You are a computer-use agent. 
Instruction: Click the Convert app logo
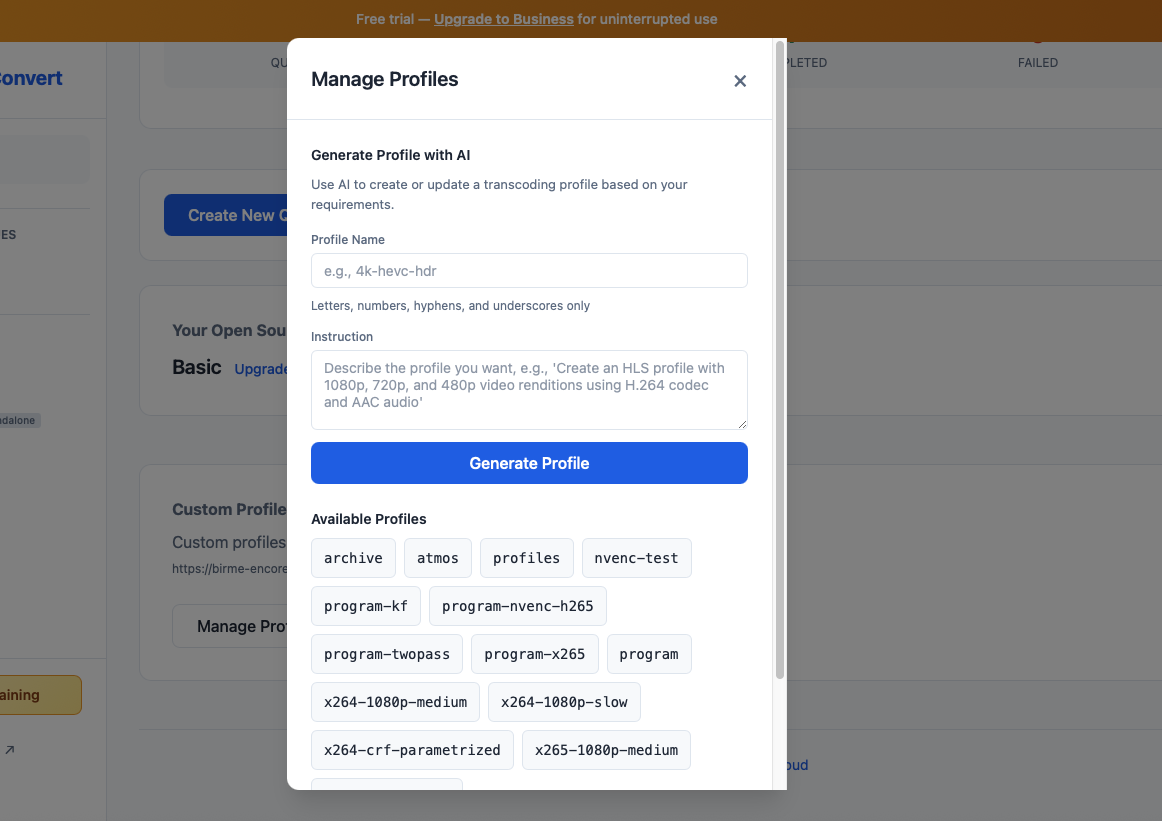click(x=31, y=78)
